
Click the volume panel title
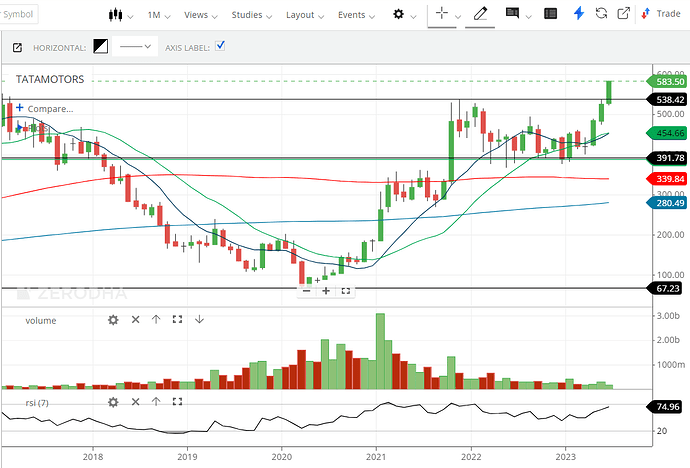pyautogui.click(x=41, y=321)
